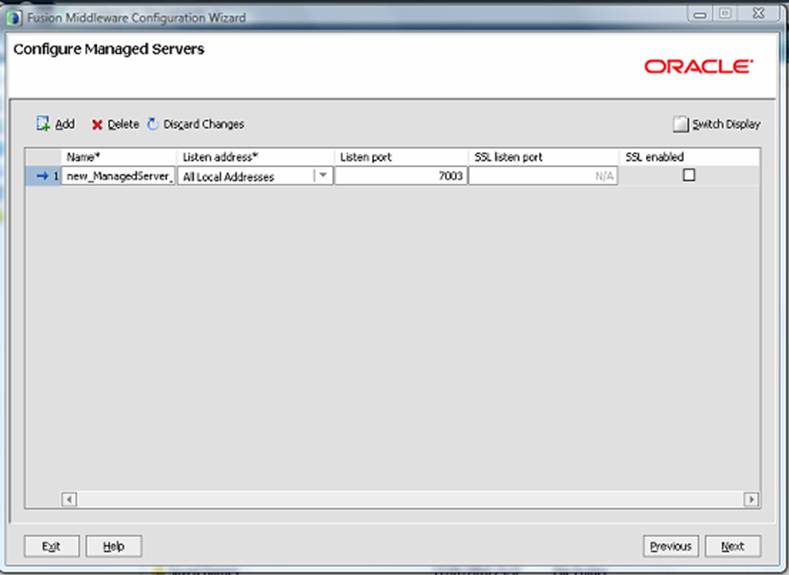Maximize the Configuration Wizard window
789x575 pixels.
click(725, 14)
